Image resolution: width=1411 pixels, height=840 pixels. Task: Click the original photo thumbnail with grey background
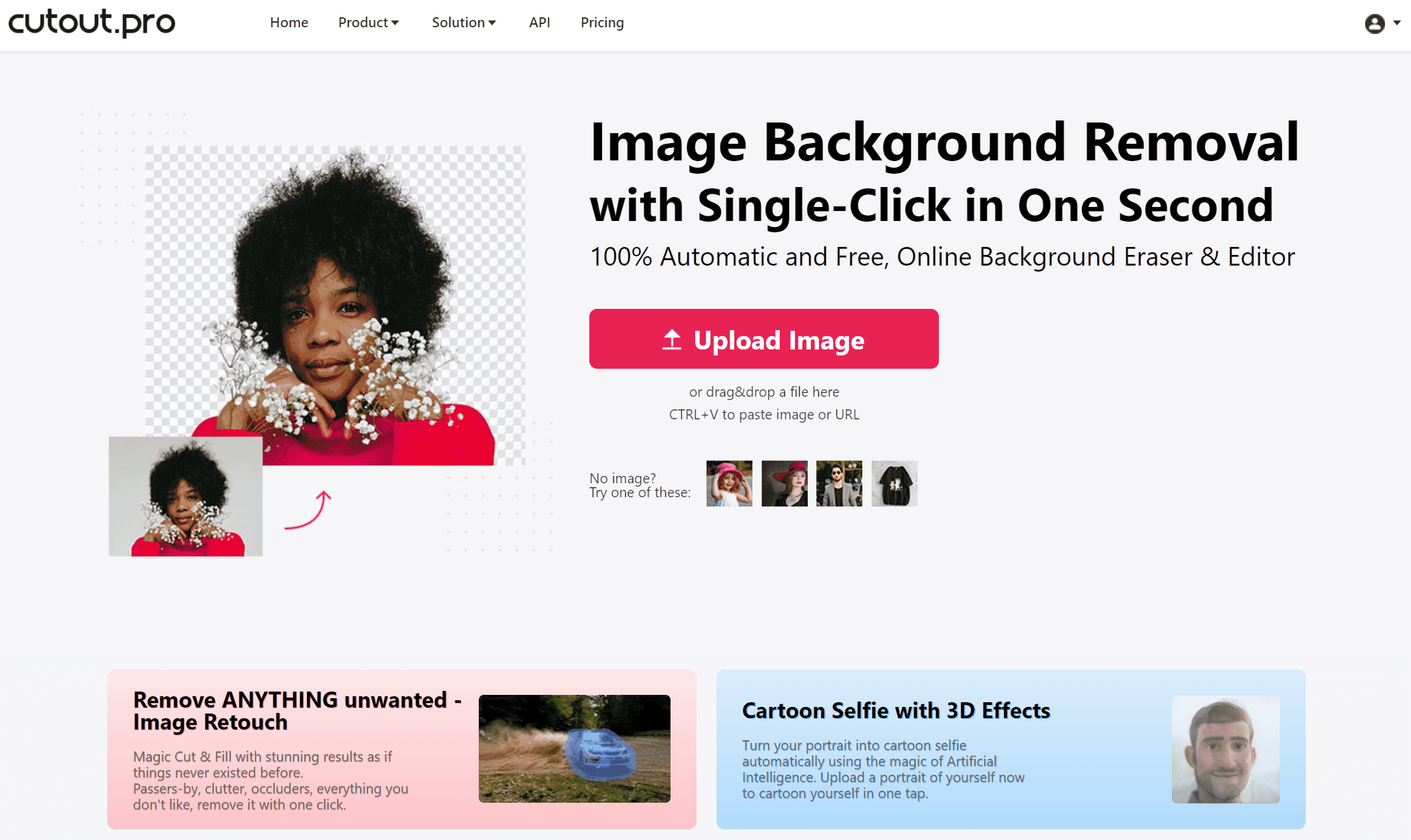pyautogui.click(x=186, y=497)
